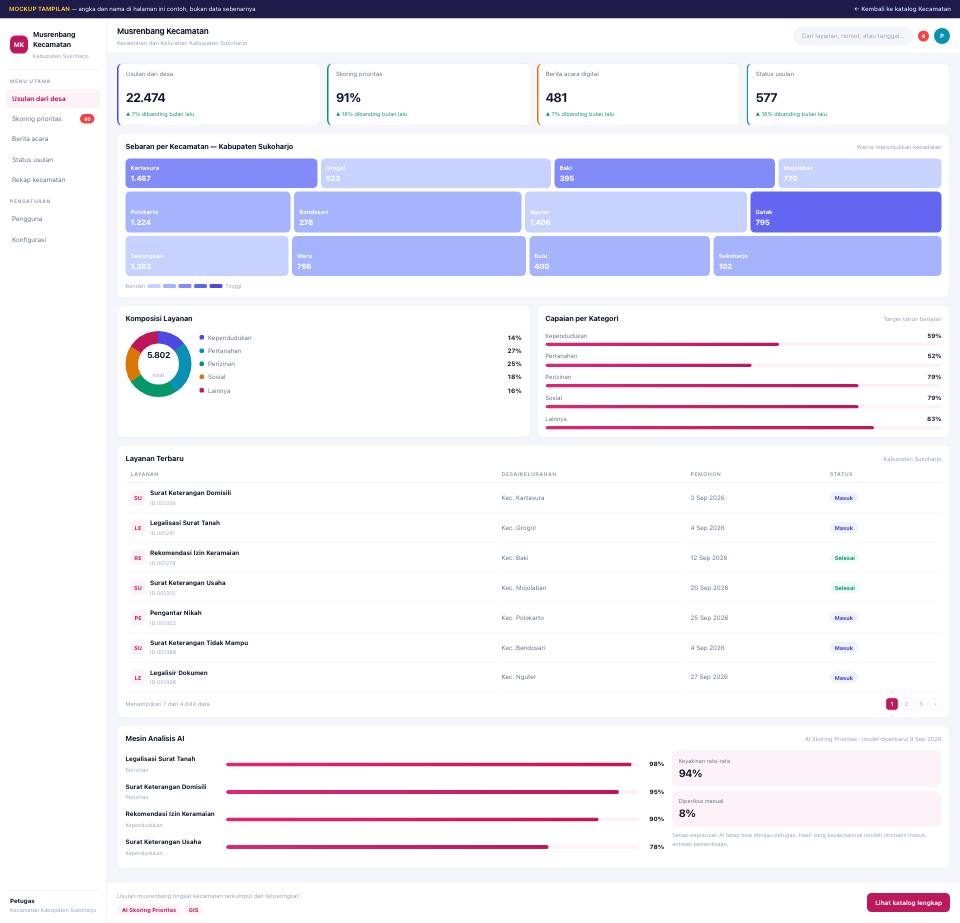Screen dimensions: 960x923
Task: Select Bulu 400 treemap tile
Action: pyautogui.click(x=620, y=256)
